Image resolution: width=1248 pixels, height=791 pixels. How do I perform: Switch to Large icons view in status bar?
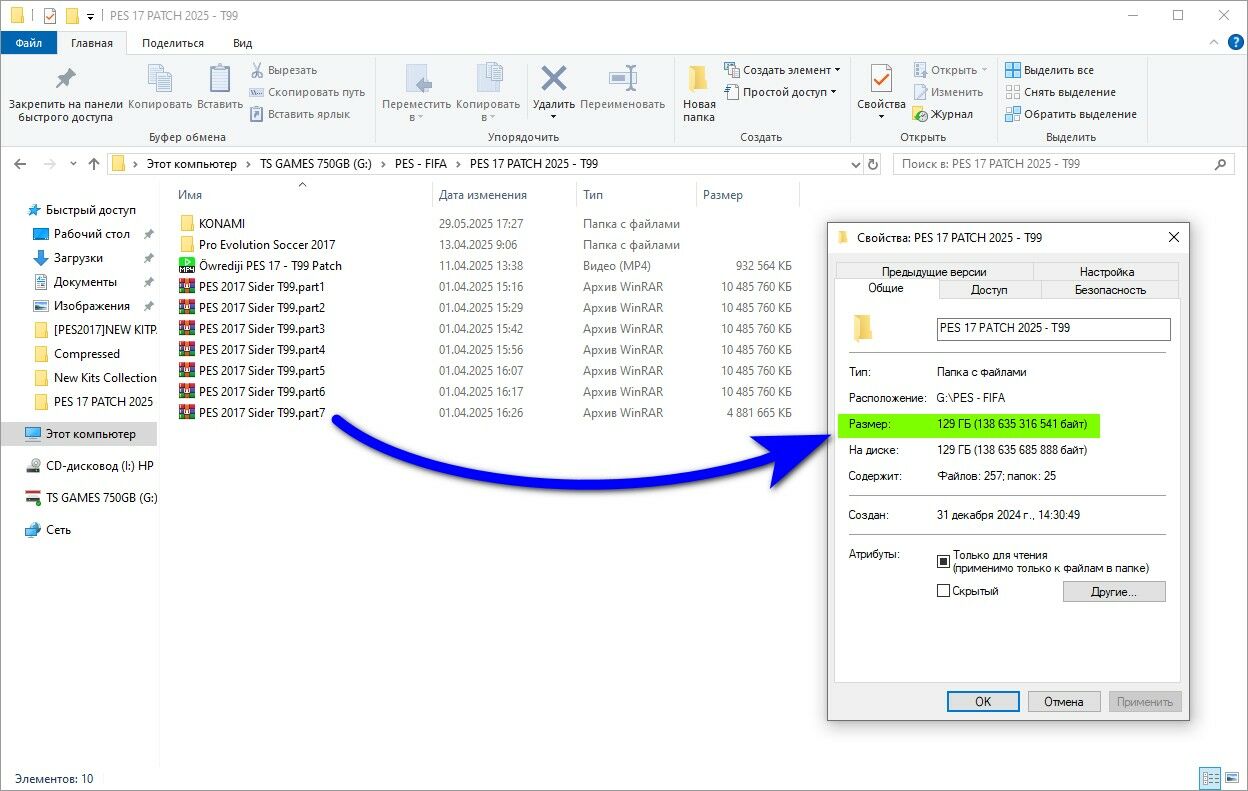click(x=1232, y=778)
